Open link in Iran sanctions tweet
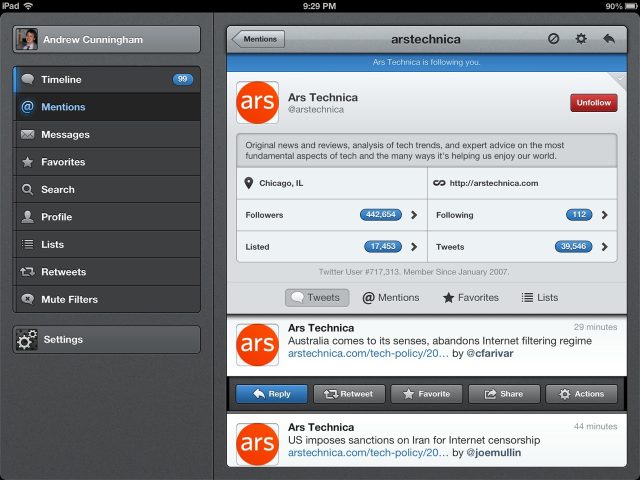The image size is (640, 480). [x=368, y=453]
